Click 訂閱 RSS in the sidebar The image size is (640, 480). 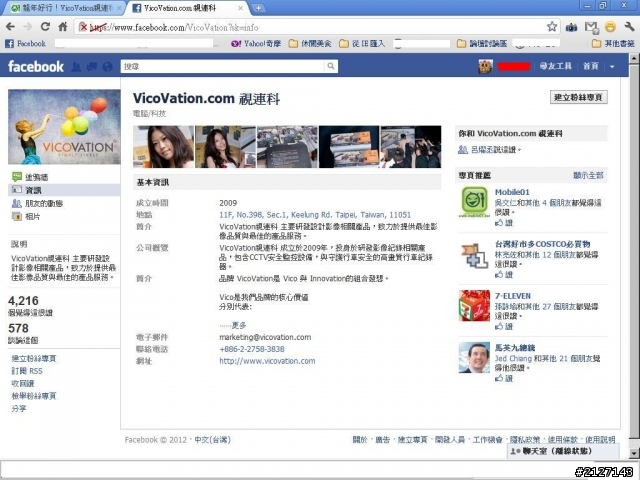(27, 371)
